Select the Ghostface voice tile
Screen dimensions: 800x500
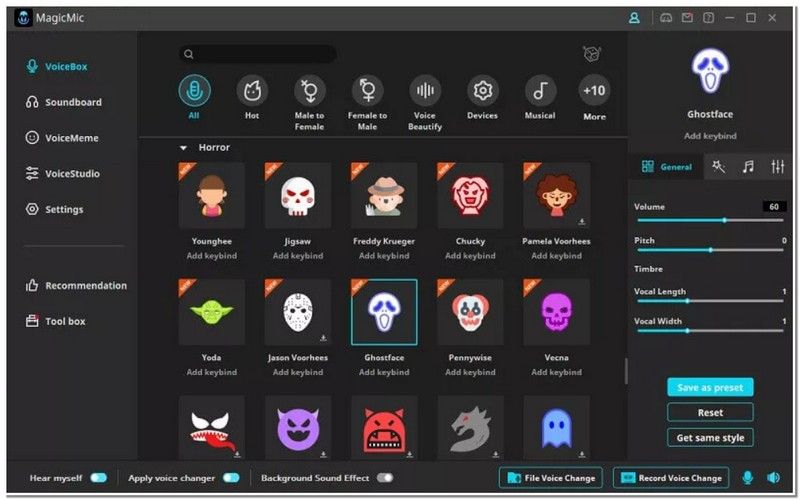tap(384, 312)
